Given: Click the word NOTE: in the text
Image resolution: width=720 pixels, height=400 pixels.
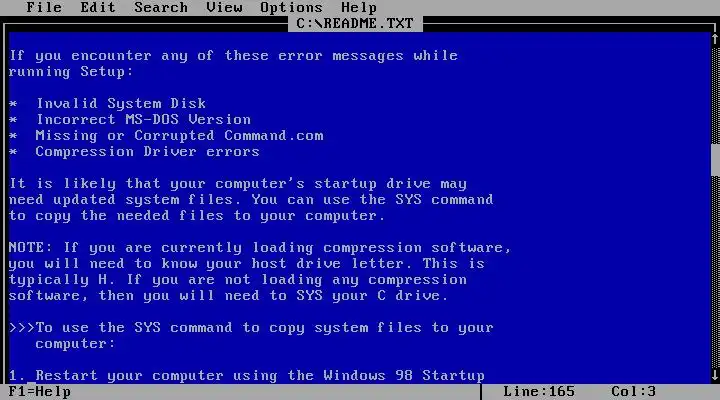Looking at the screenshot, I should coord(30,248).
